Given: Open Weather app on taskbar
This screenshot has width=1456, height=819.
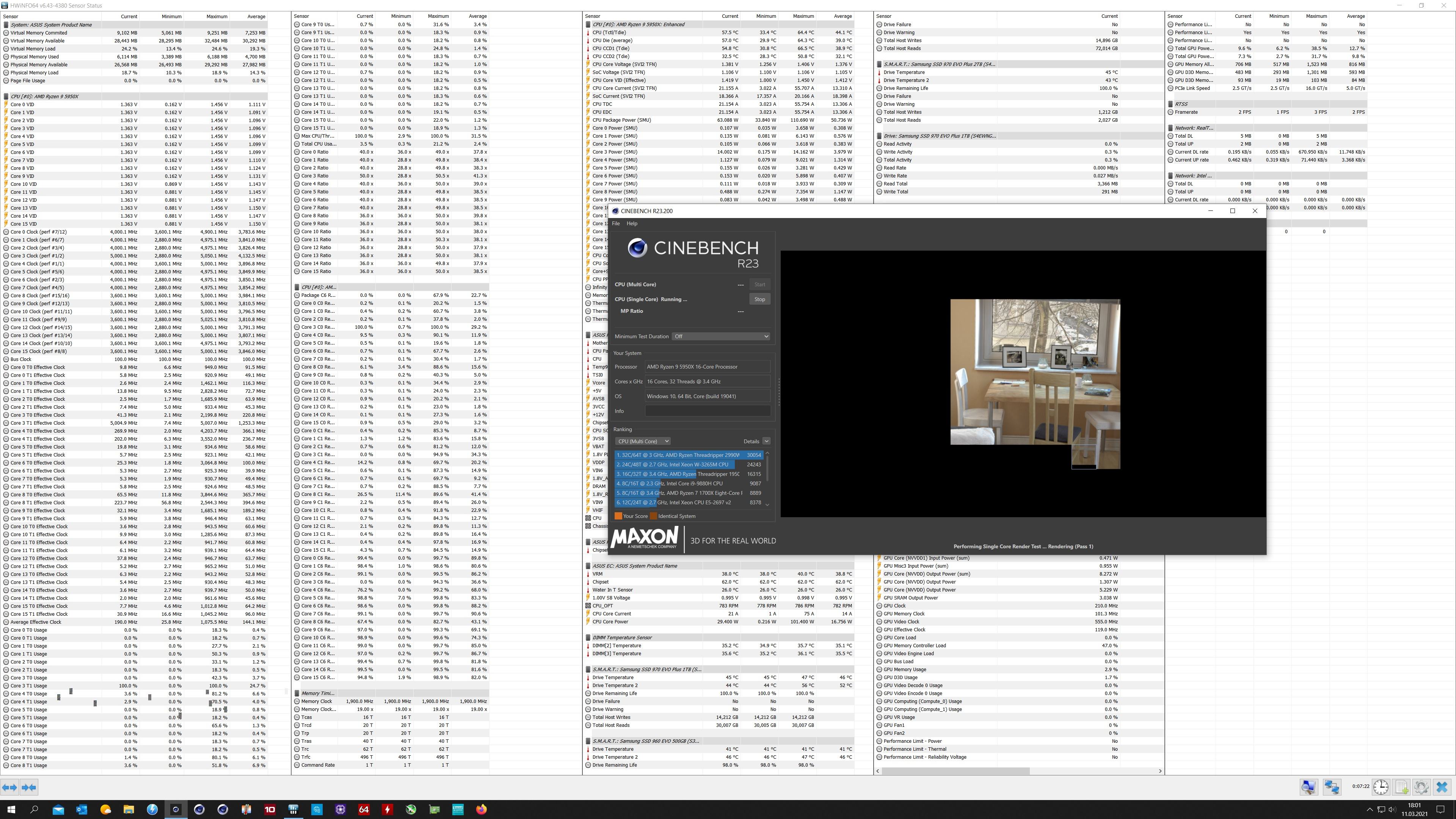Looking at the screenshot, I should tap(105, 810).
